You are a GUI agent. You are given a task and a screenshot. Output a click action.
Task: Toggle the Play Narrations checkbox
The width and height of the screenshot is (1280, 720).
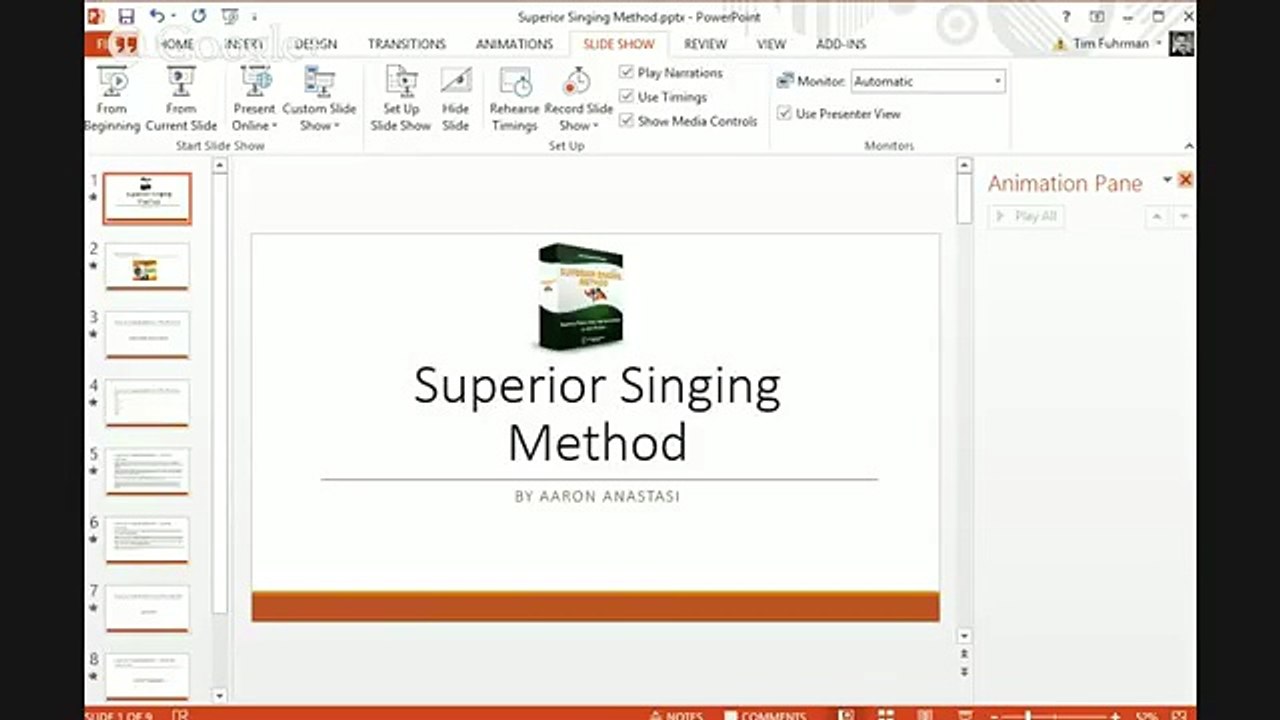pyautogui.click(x=627, y=72)
